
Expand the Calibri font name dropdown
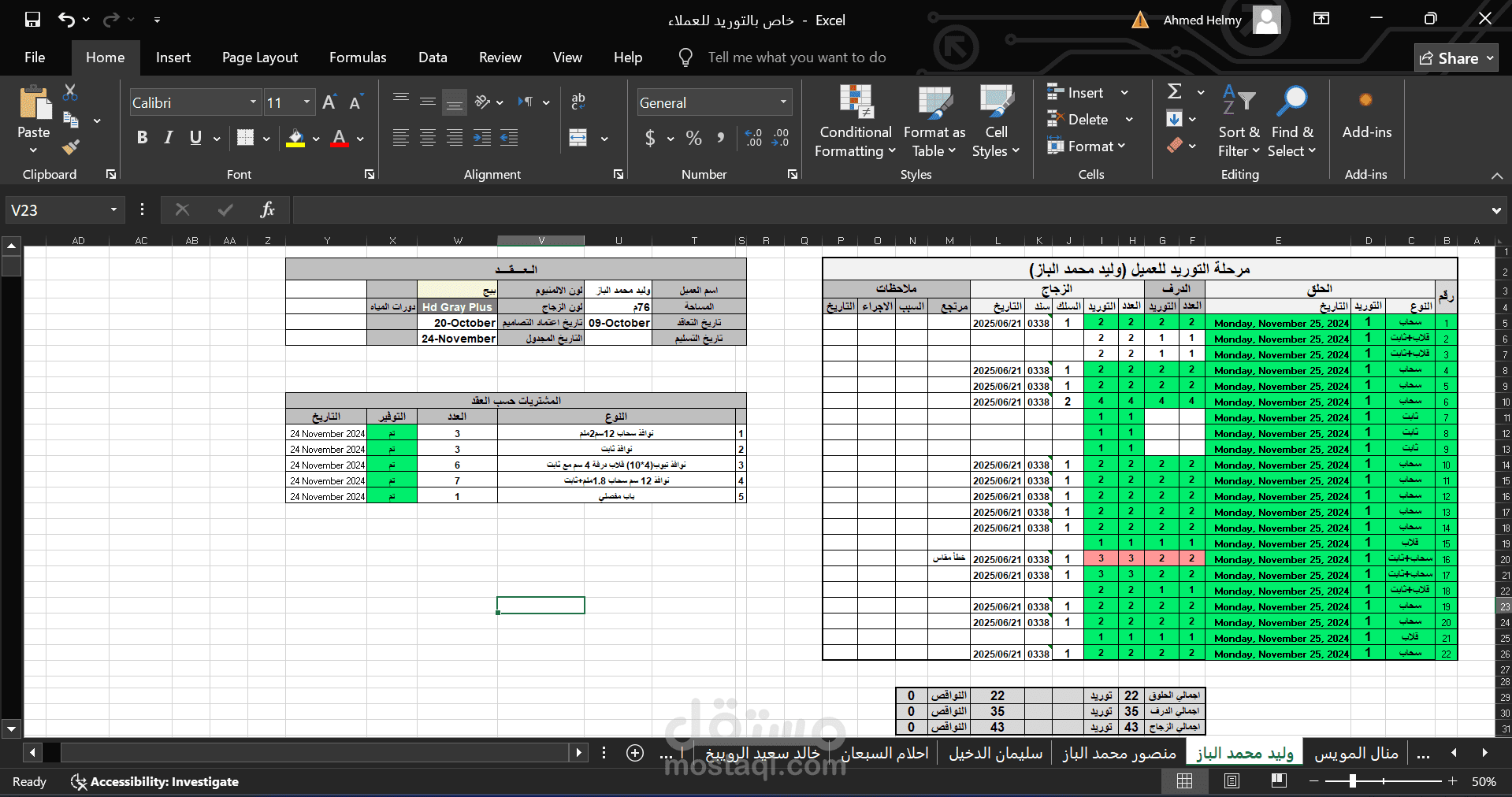tap(253, 102)
